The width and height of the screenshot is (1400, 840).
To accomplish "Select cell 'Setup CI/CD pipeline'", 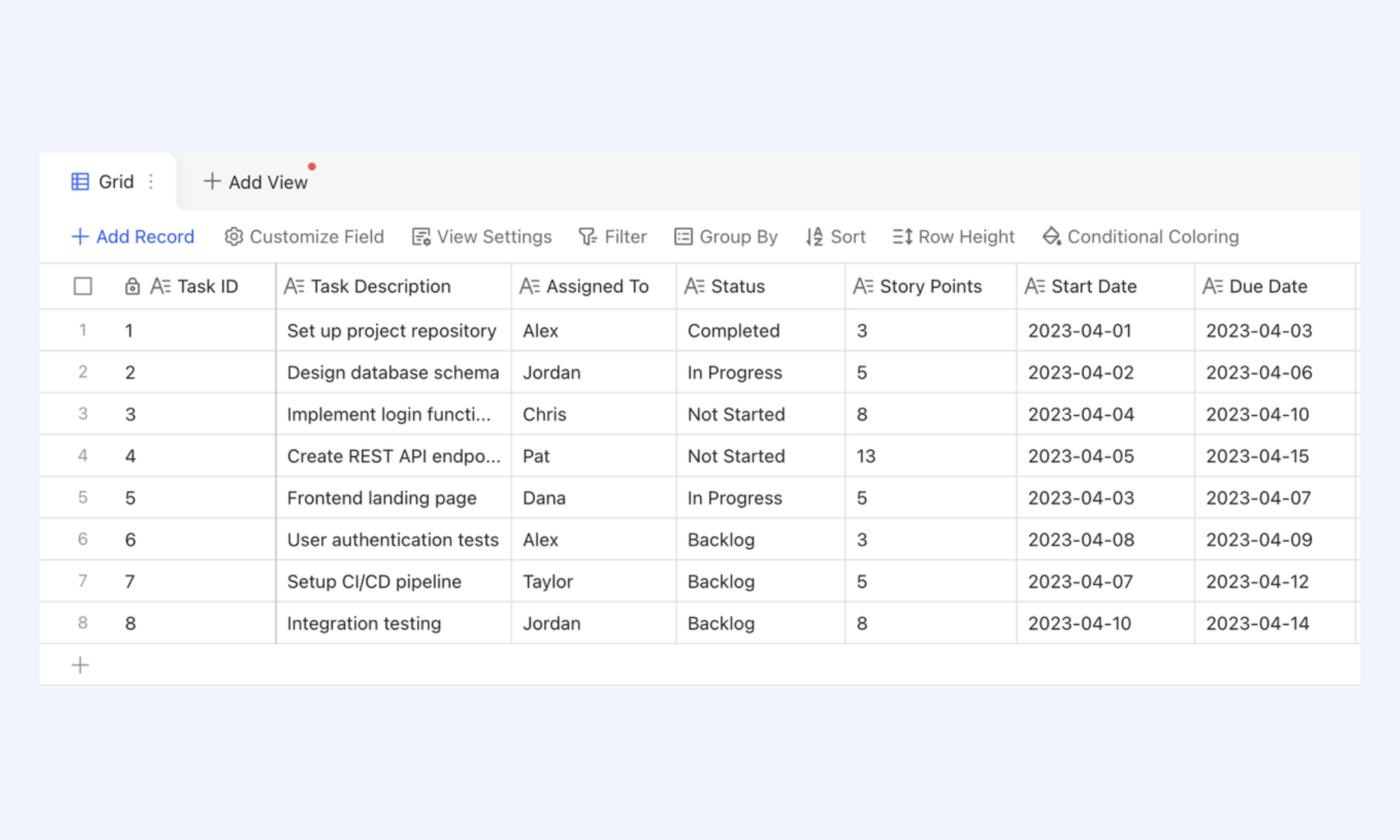I will [394, 582].
